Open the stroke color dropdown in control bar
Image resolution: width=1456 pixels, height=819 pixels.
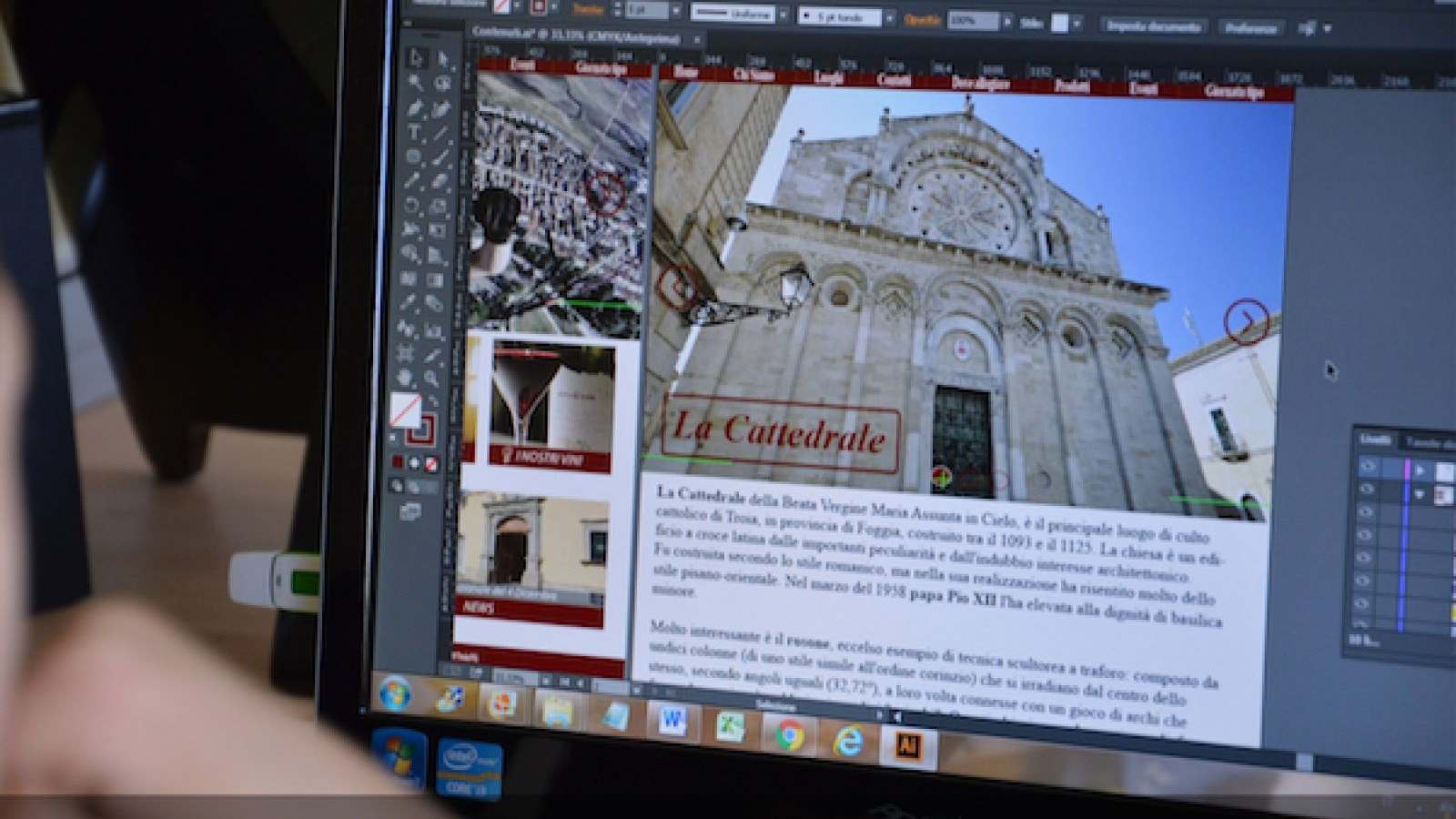coord(552,6)
